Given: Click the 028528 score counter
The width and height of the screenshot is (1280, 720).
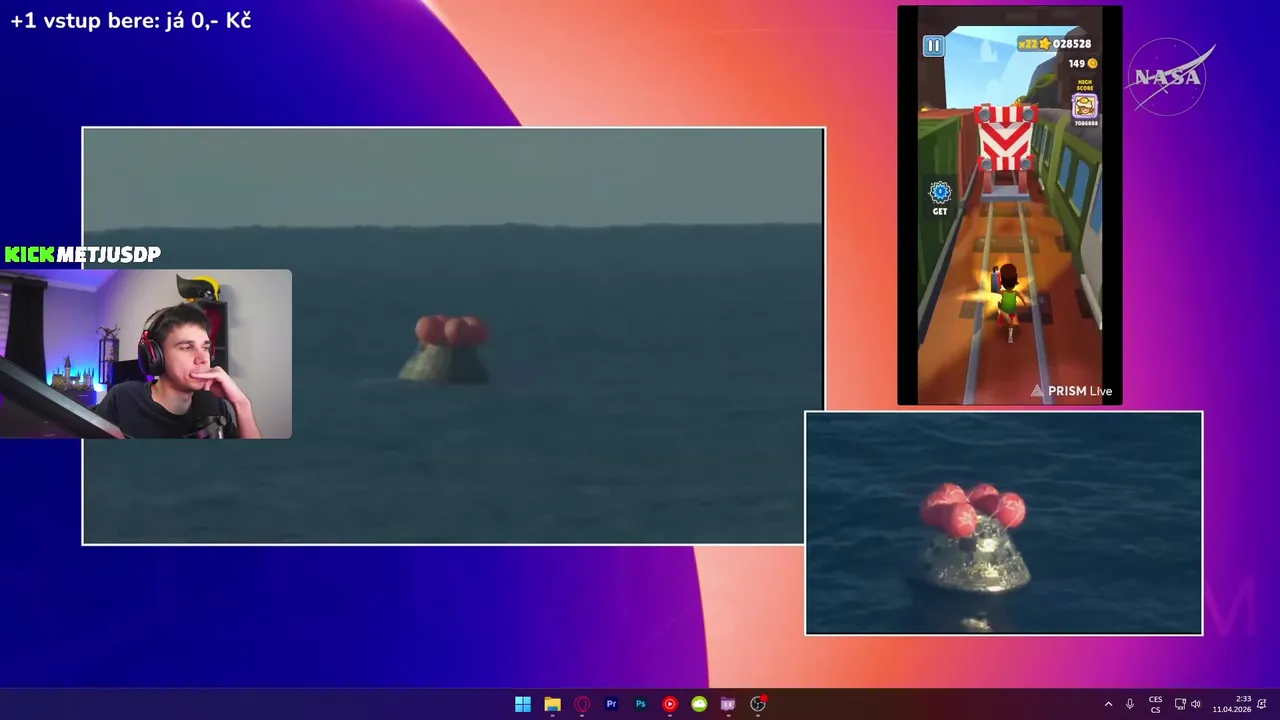Looking at the screenshot, I should click(1071, 44).
